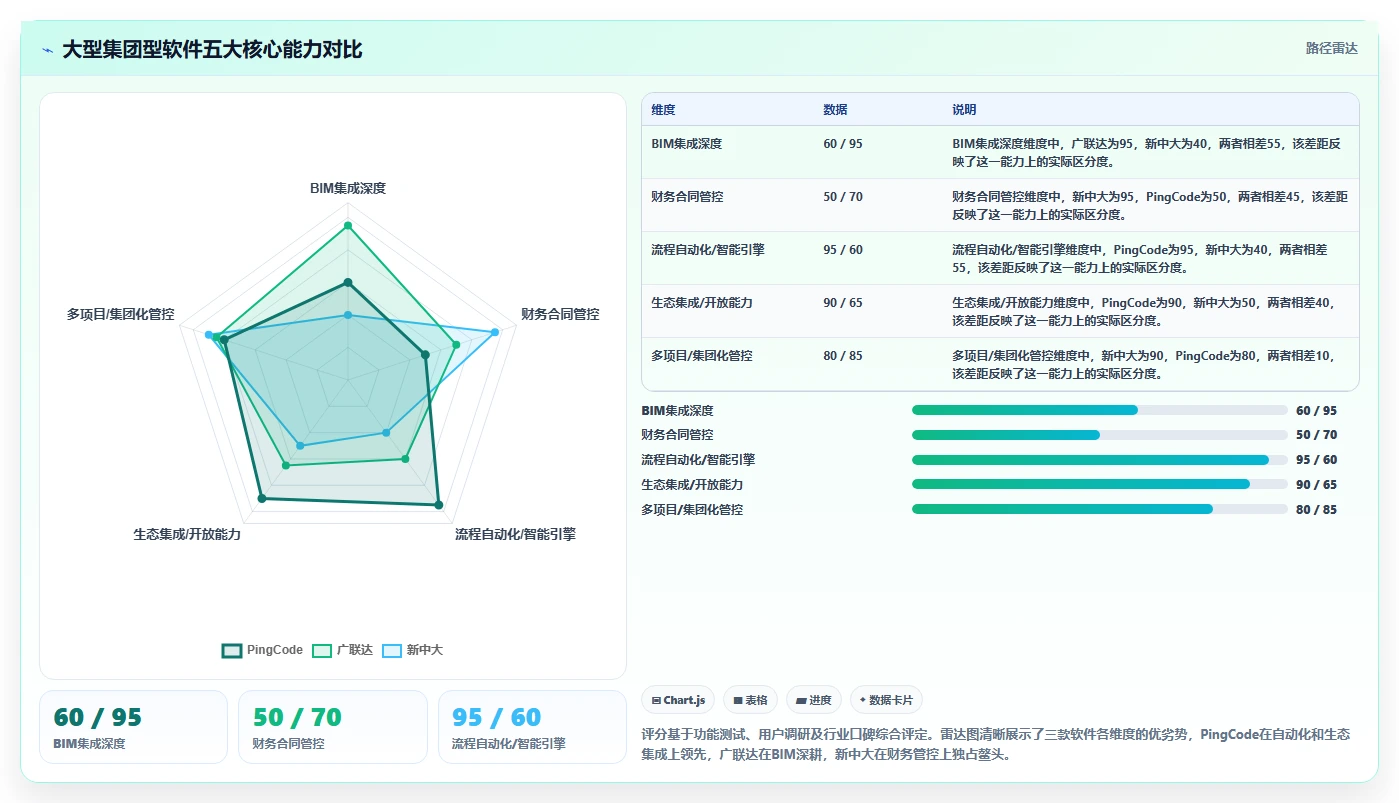Screen dimensions: 1399x803
Task: Click the Chart.js tag chip
Action: [x=678, y=700]
